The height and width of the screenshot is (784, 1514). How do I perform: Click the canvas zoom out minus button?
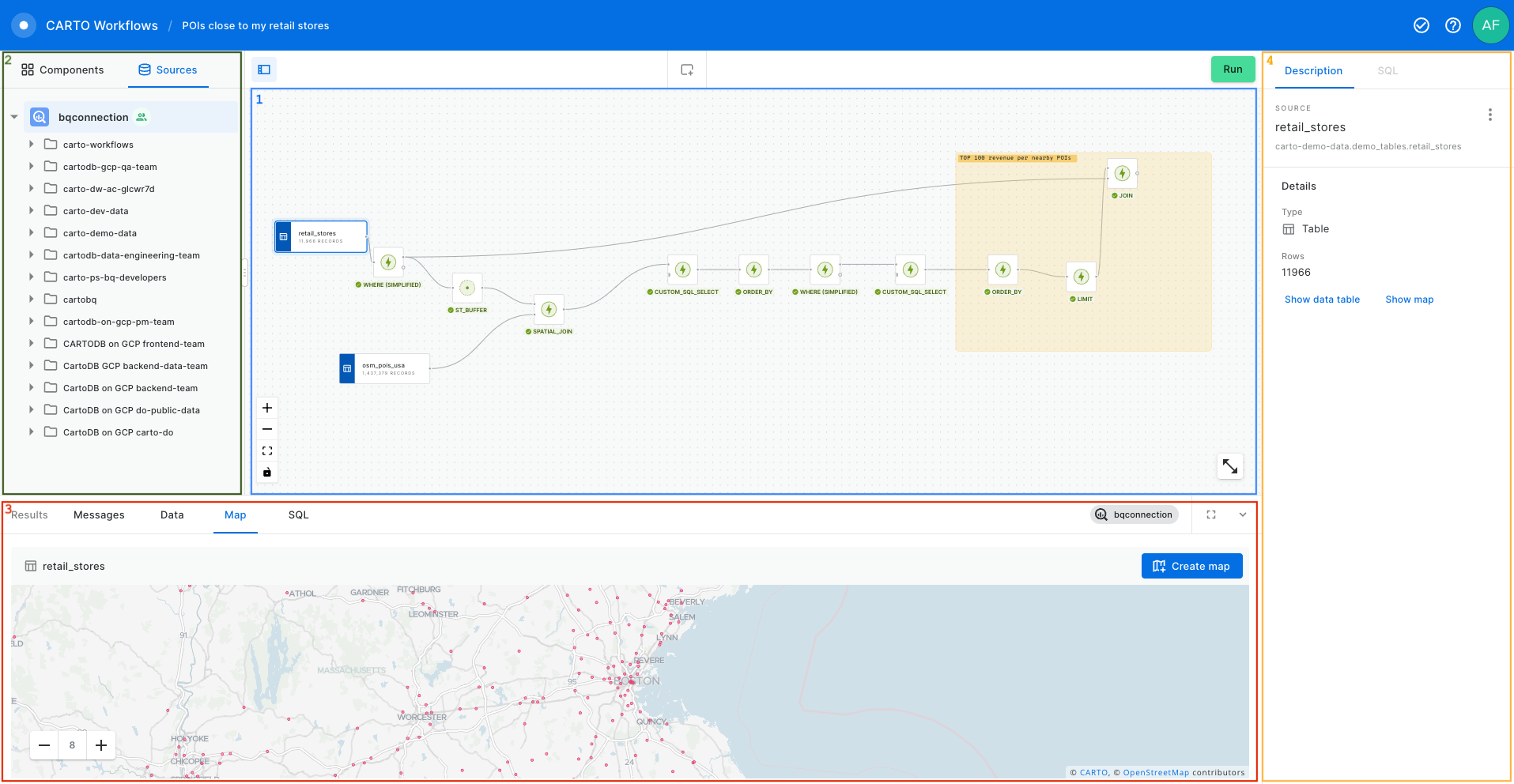click(267, 429)
